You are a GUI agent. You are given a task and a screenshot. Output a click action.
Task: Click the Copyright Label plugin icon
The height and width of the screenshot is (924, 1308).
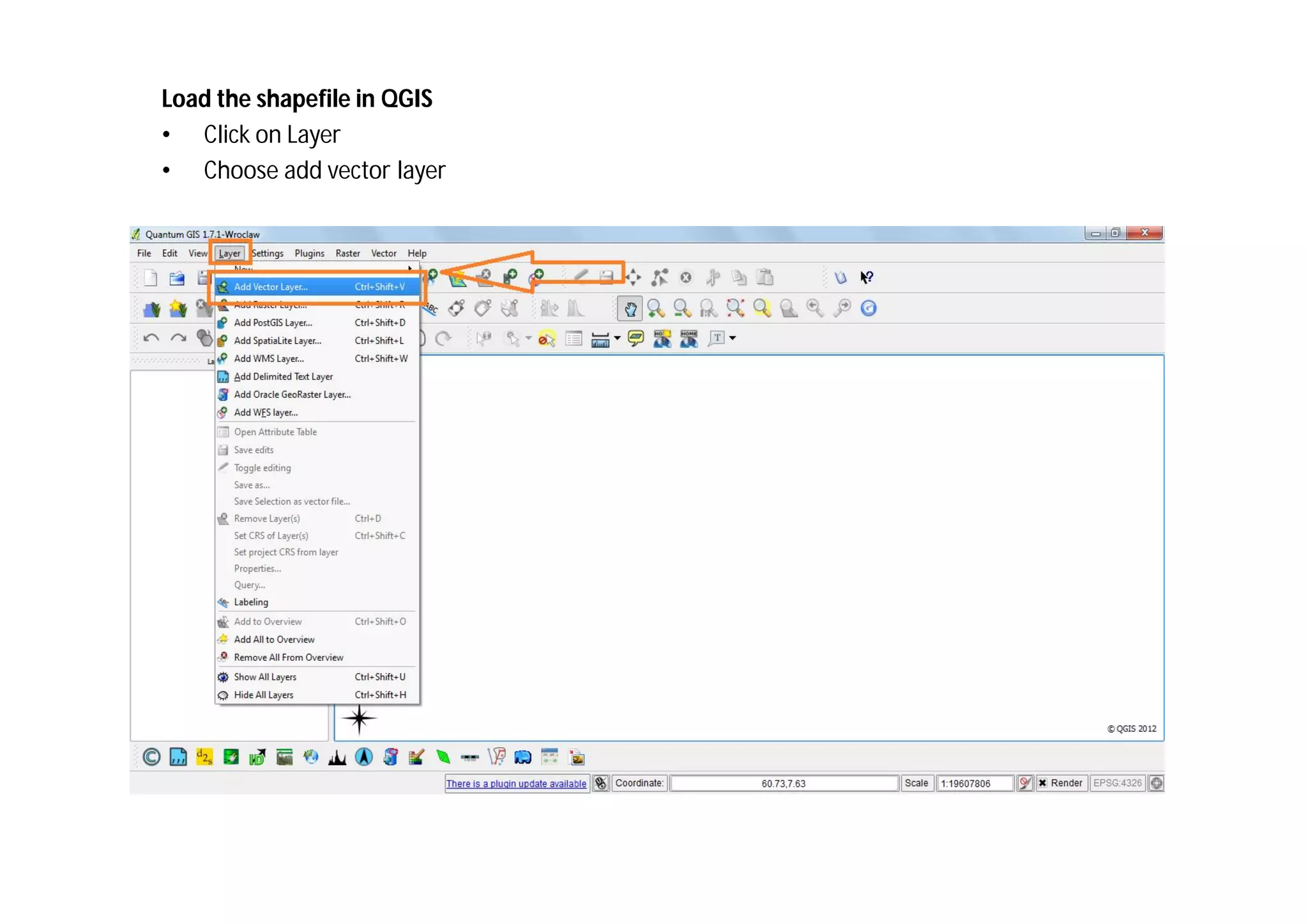151,757
